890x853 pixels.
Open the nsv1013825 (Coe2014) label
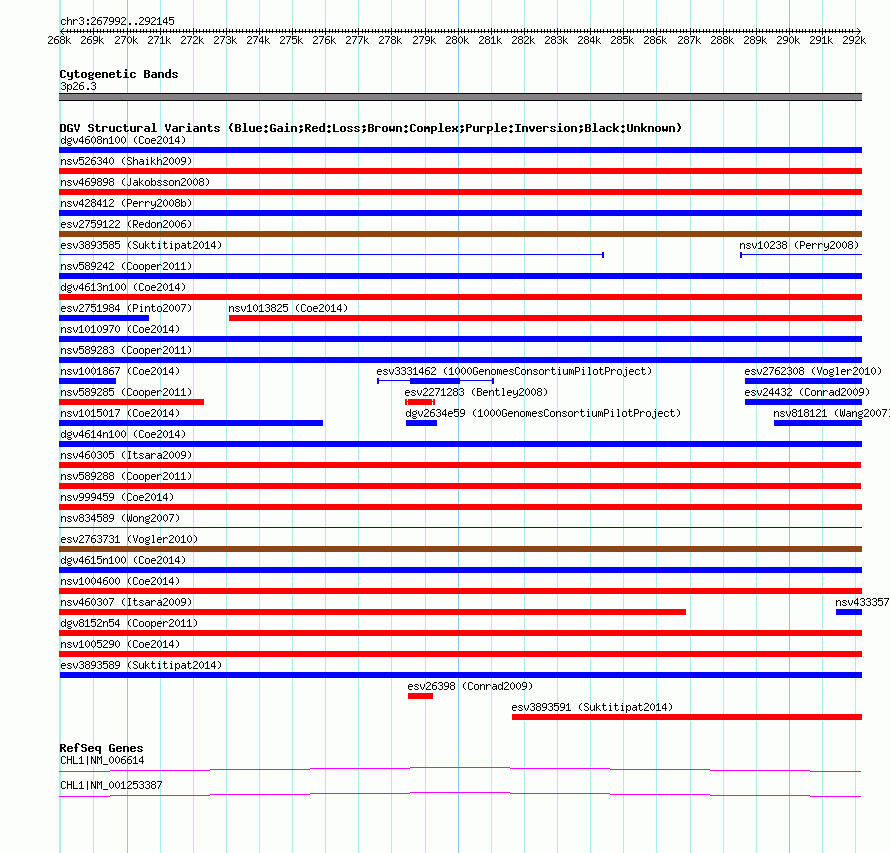[x=288, y=308]
